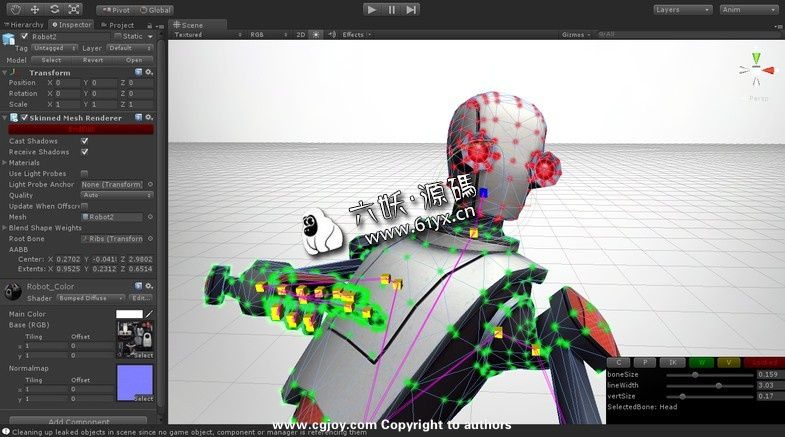
Task: Toggle scene lighting sun icon
Action: 316,34
